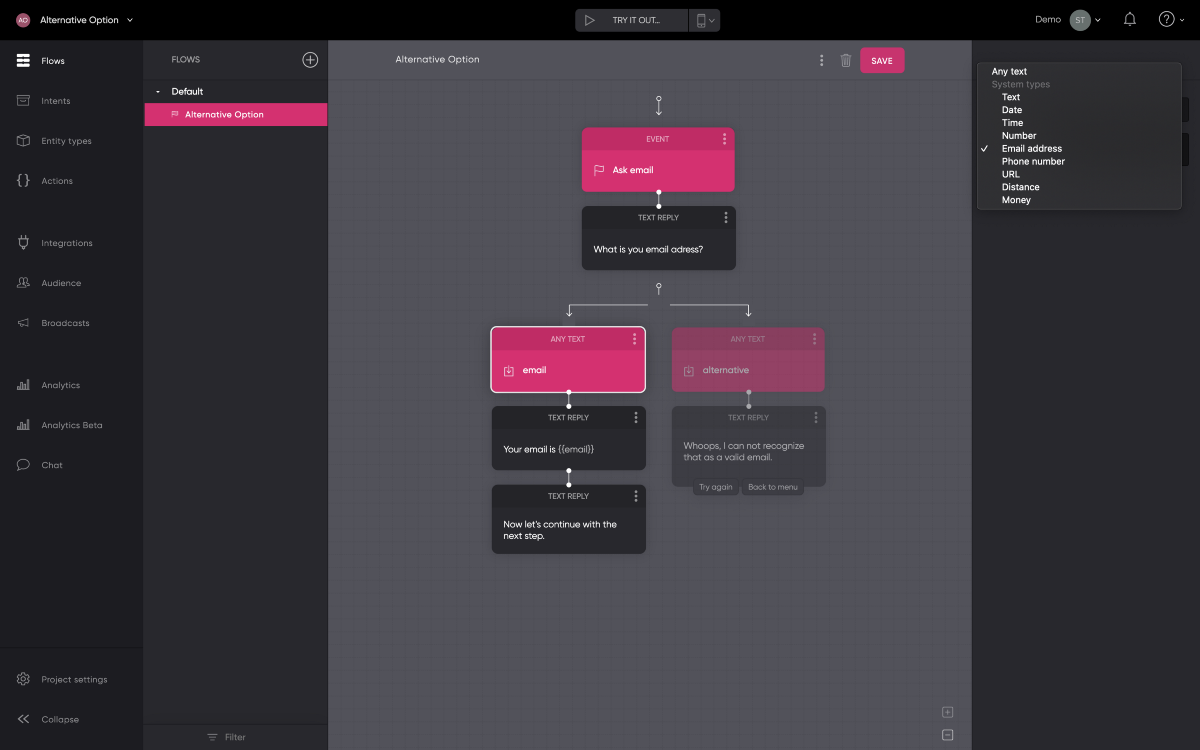The height and width of the screenshot is (750, 1200).
Task: Choose 'Date' system type
Action: click(x=1079, y=110)
